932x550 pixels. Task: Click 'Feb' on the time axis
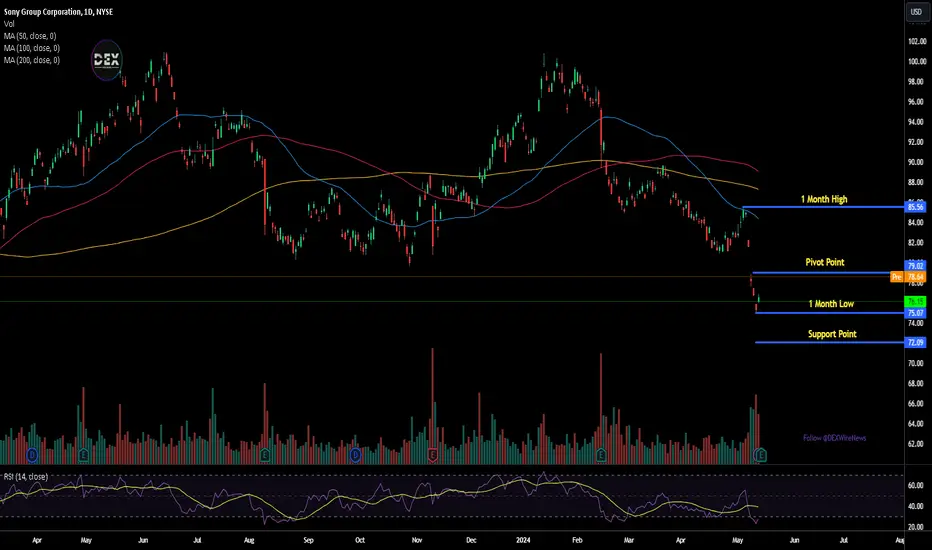pyautogui.click(x=577, y=540)
